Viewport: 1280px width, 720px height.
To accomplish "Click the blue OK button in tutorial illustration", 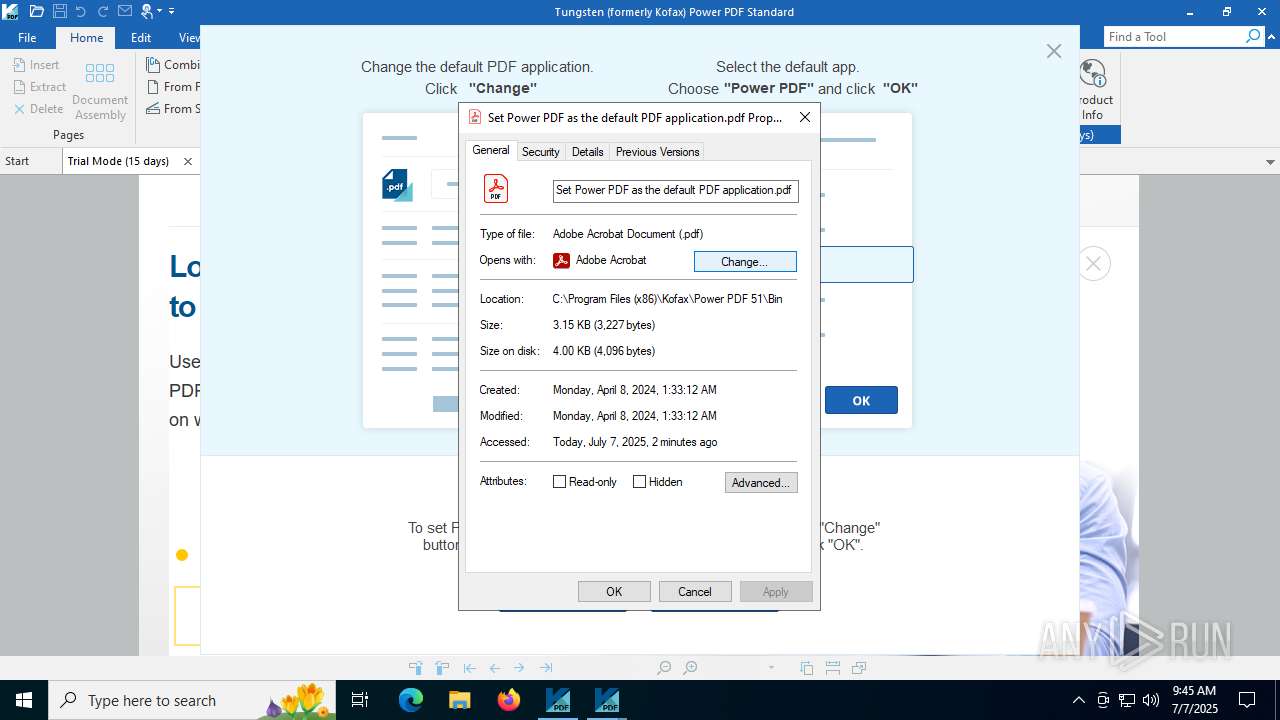I will click(861, 400).
